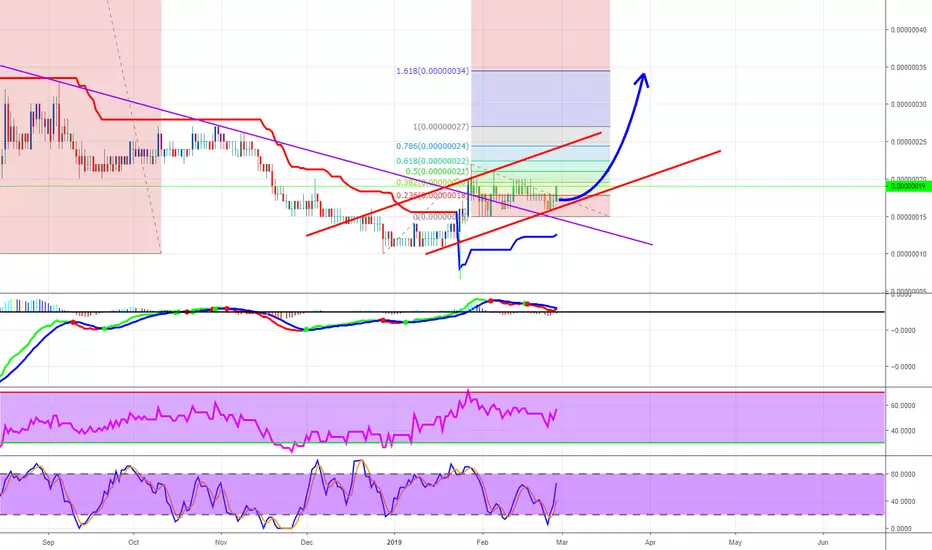Screen dimensions: 932x550
Task: Click the 0.00000010 price axis label
Action: pyautogui.click(x=908, y=254)
